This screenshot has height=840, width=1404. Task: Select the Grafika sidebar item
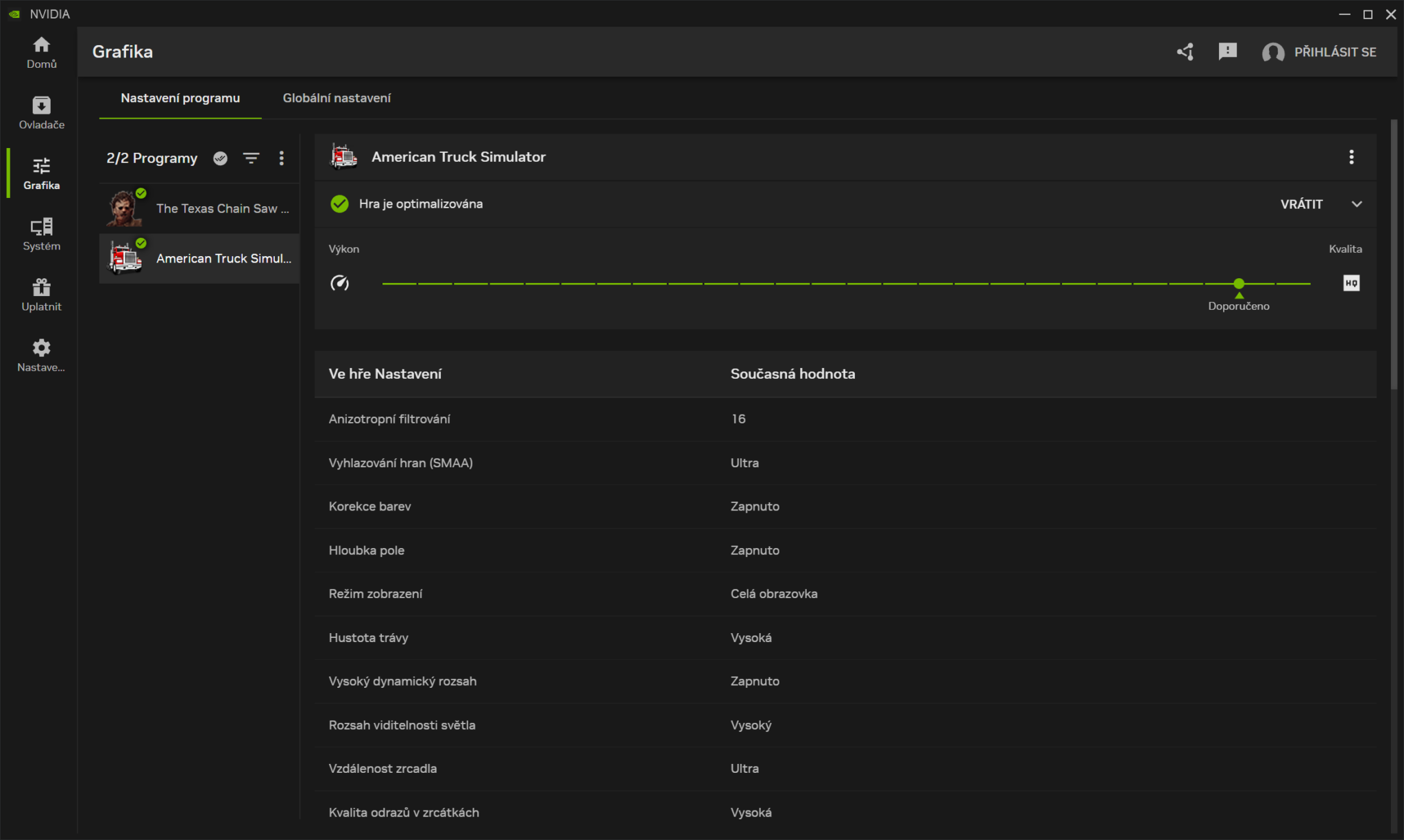tap(41, 174)
